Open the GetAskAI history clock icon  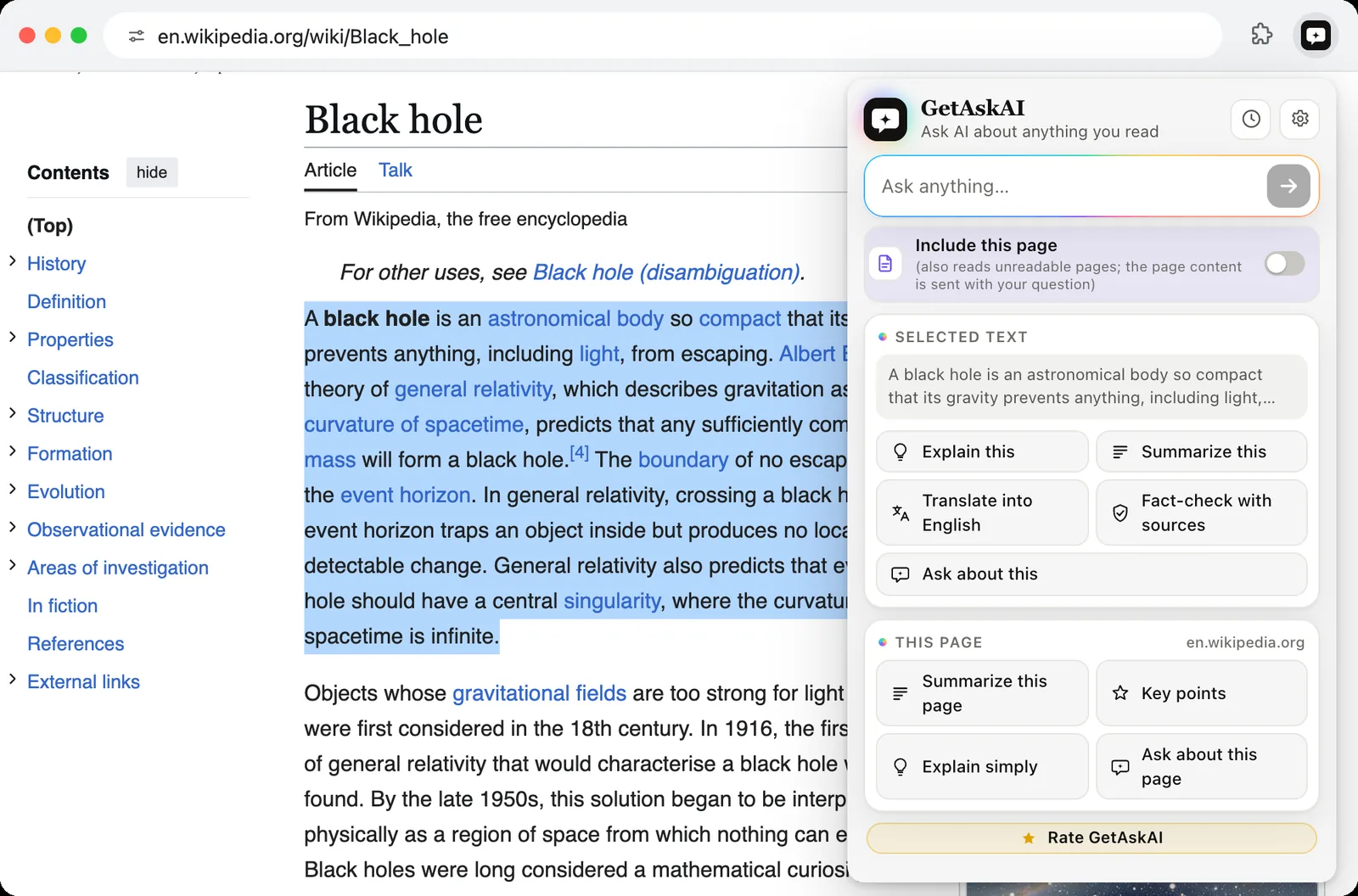pos(1251,119)
